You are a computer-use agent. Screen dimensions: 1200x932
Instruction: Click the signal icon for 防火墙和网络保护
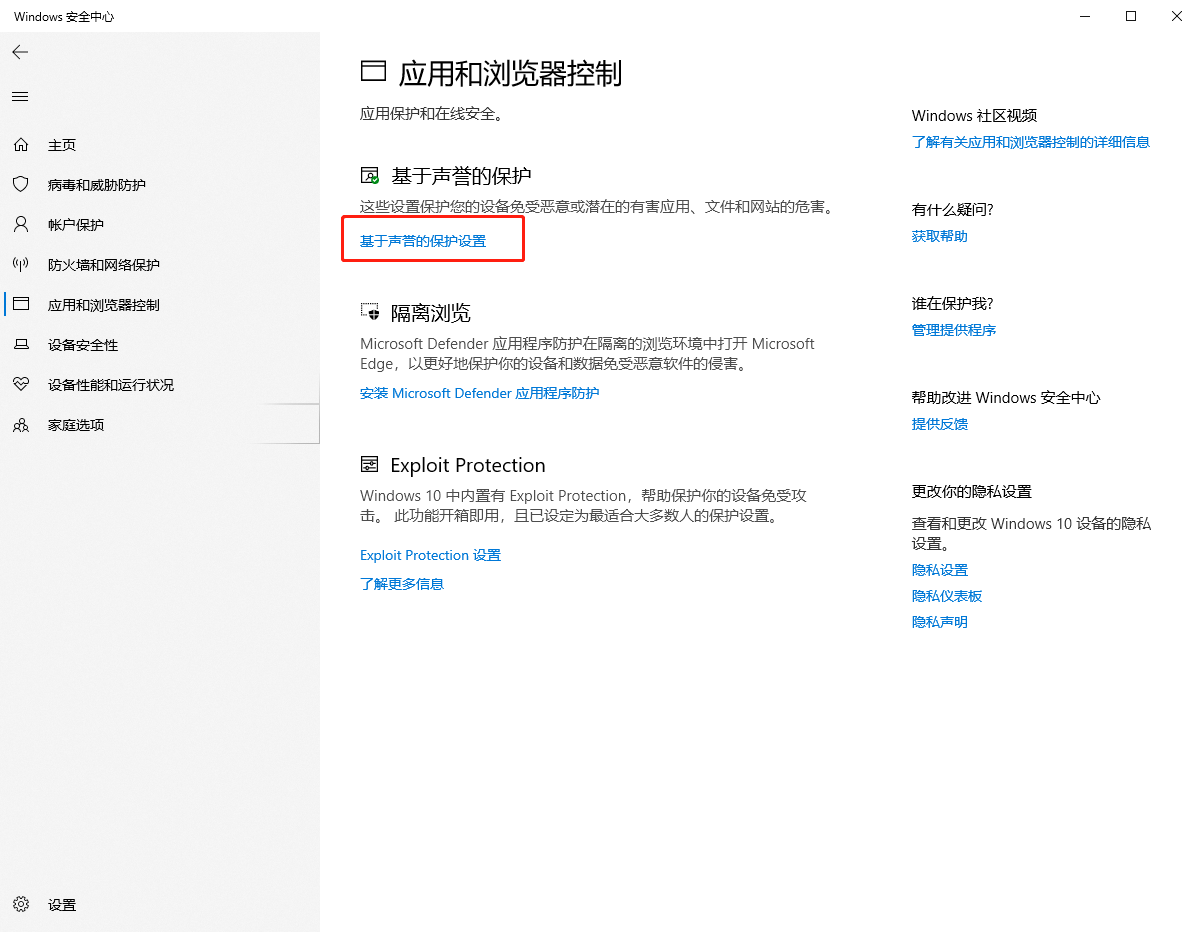coord(20,265)
